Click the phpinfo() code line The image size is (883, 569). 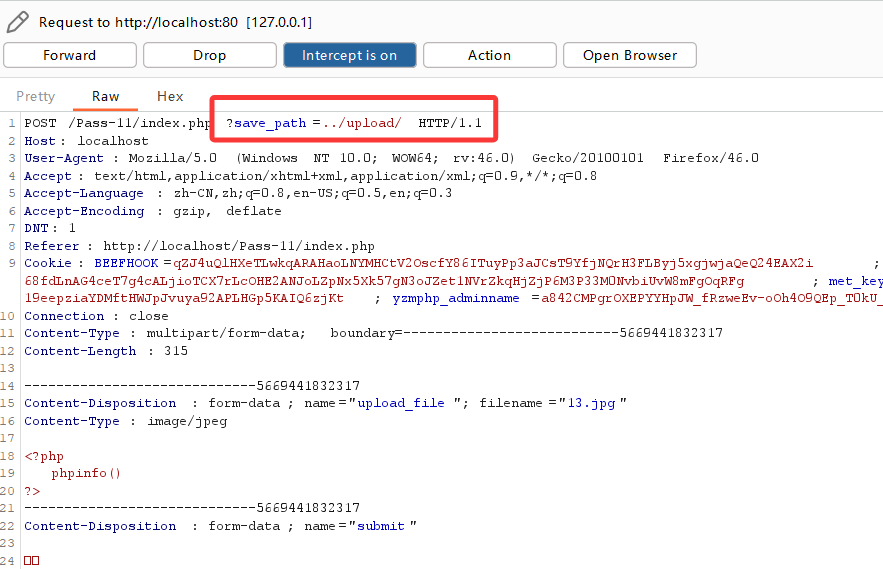point(86,473)
